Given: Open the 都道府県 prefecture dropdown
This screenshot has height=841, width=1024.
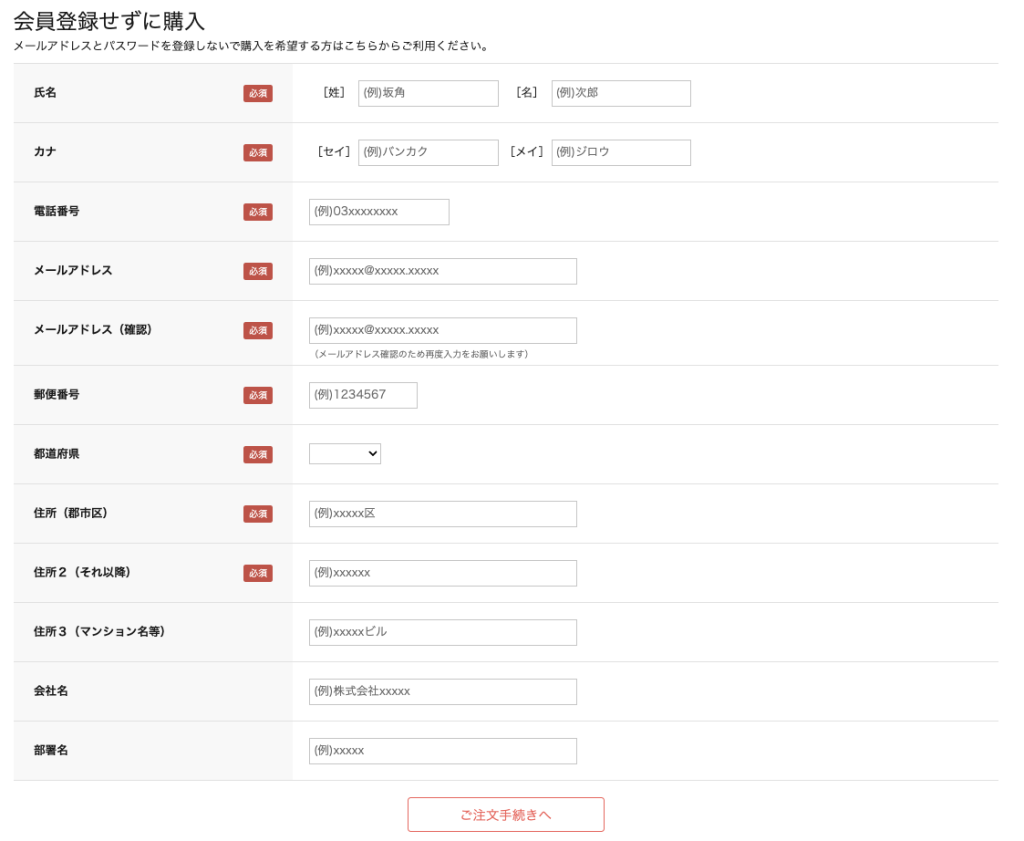Looking at the screenshot, I should (x=345, y=454).
